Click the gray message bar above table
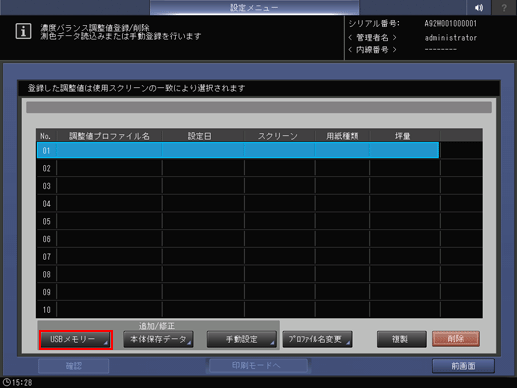The width and height of the screenshot is (517, 388). click(x=259, y=108)
